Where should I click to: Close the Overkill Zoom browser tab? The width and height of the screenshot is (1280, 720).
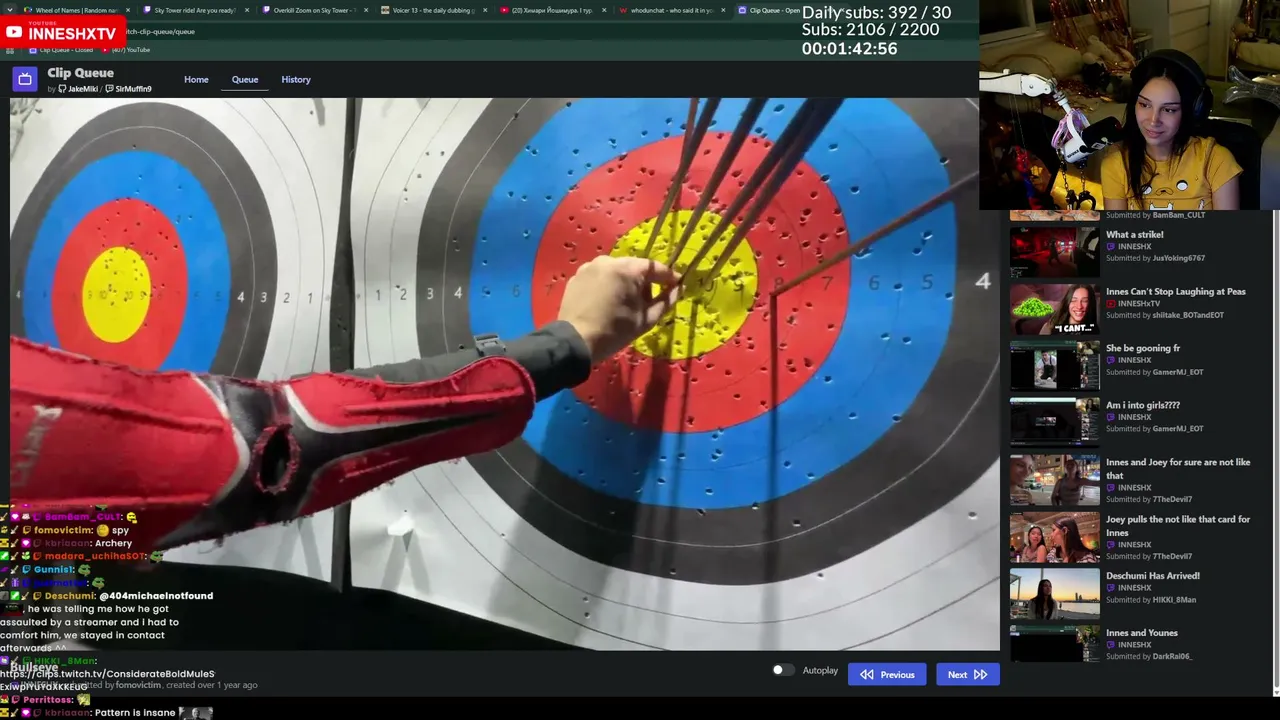click(x=366, y=10)
